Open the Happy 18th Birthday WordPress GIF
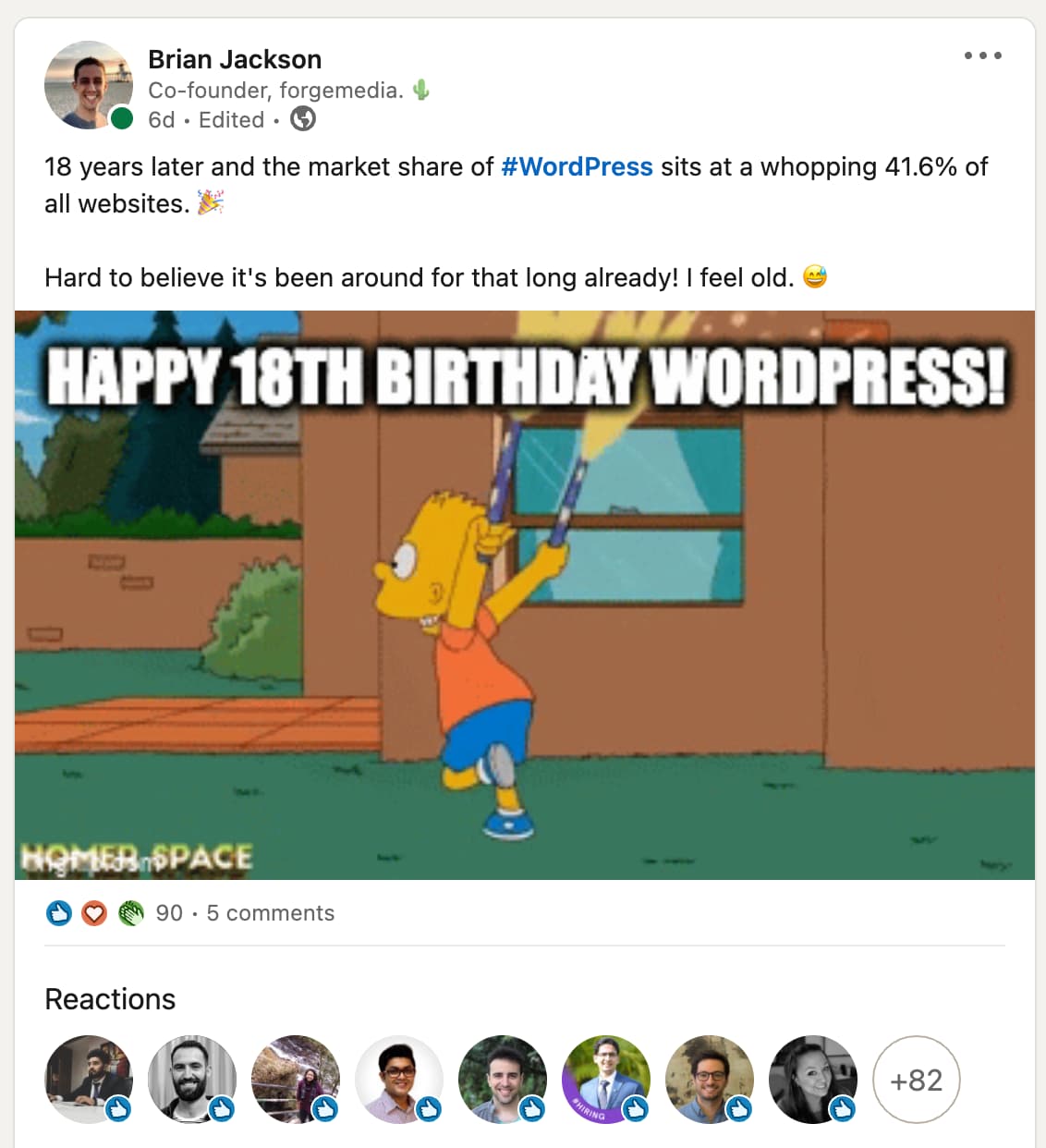The image size is (1046, 1148). (x=525, y=594)
